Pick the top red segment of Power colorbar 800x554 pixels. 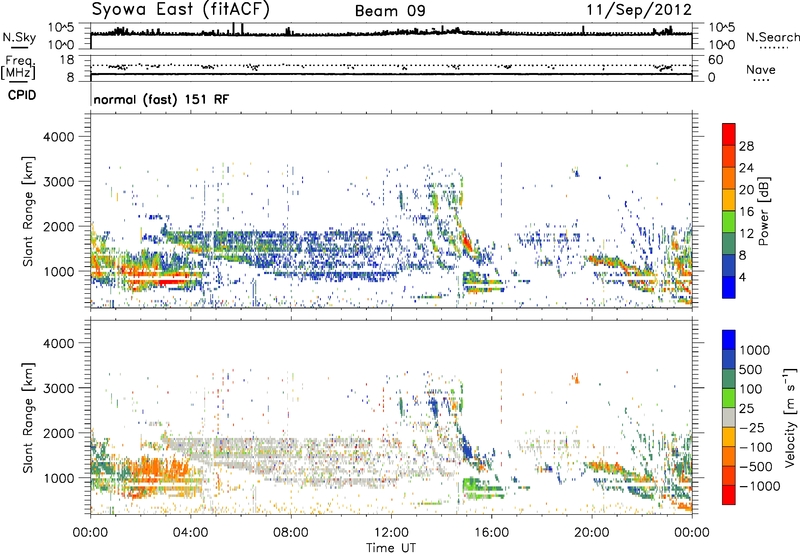tap(729, 135)
